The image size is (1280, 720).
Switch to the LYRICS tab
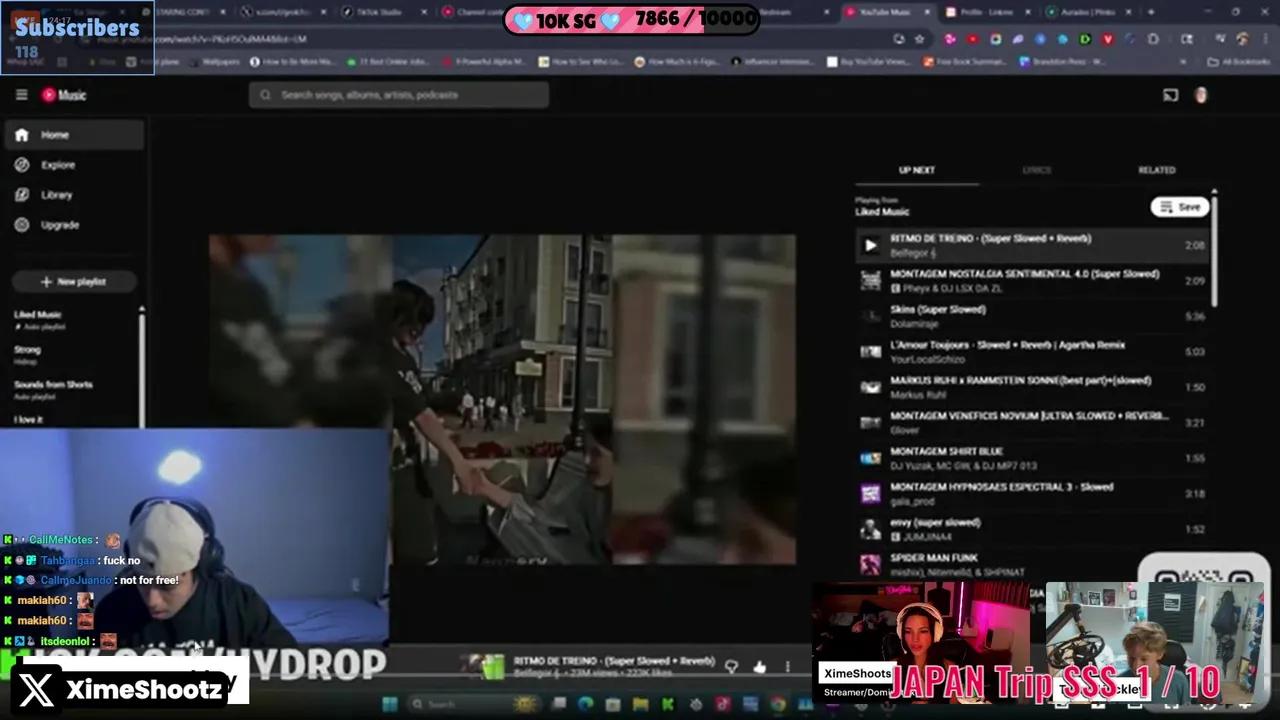[x=1036, y=170]
